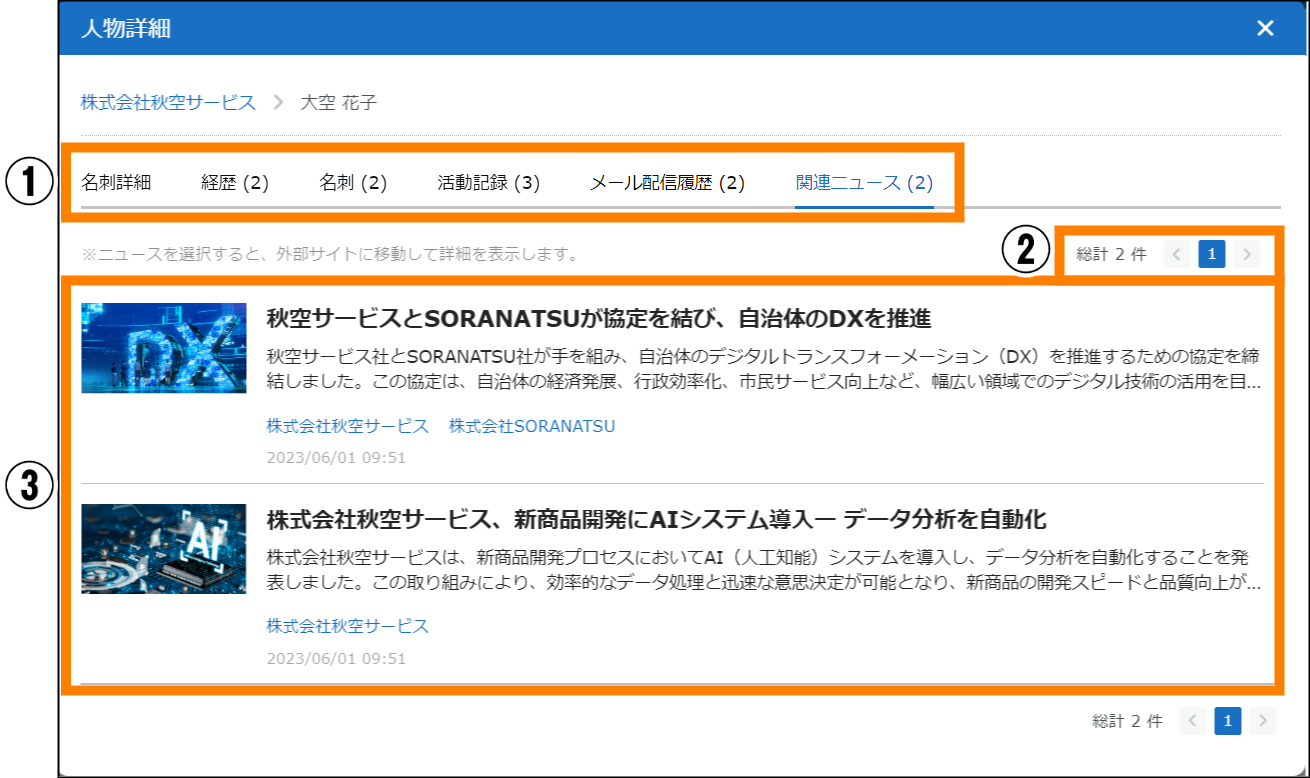Click 株式会社秋空サービス breadcrumb link
Screen dimensions: 1310x778
[168, 102]
